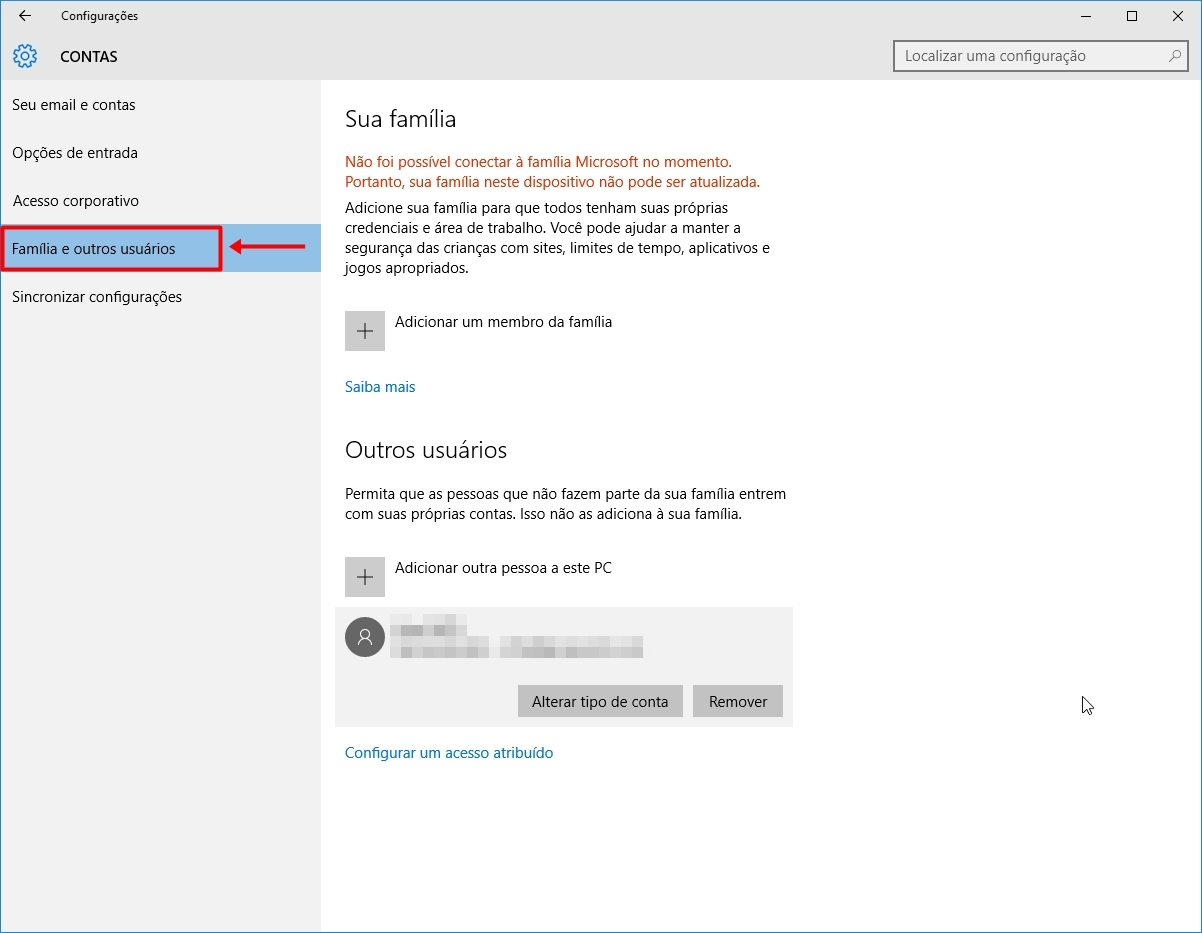Select the user avatar icon

pos(365,636)
